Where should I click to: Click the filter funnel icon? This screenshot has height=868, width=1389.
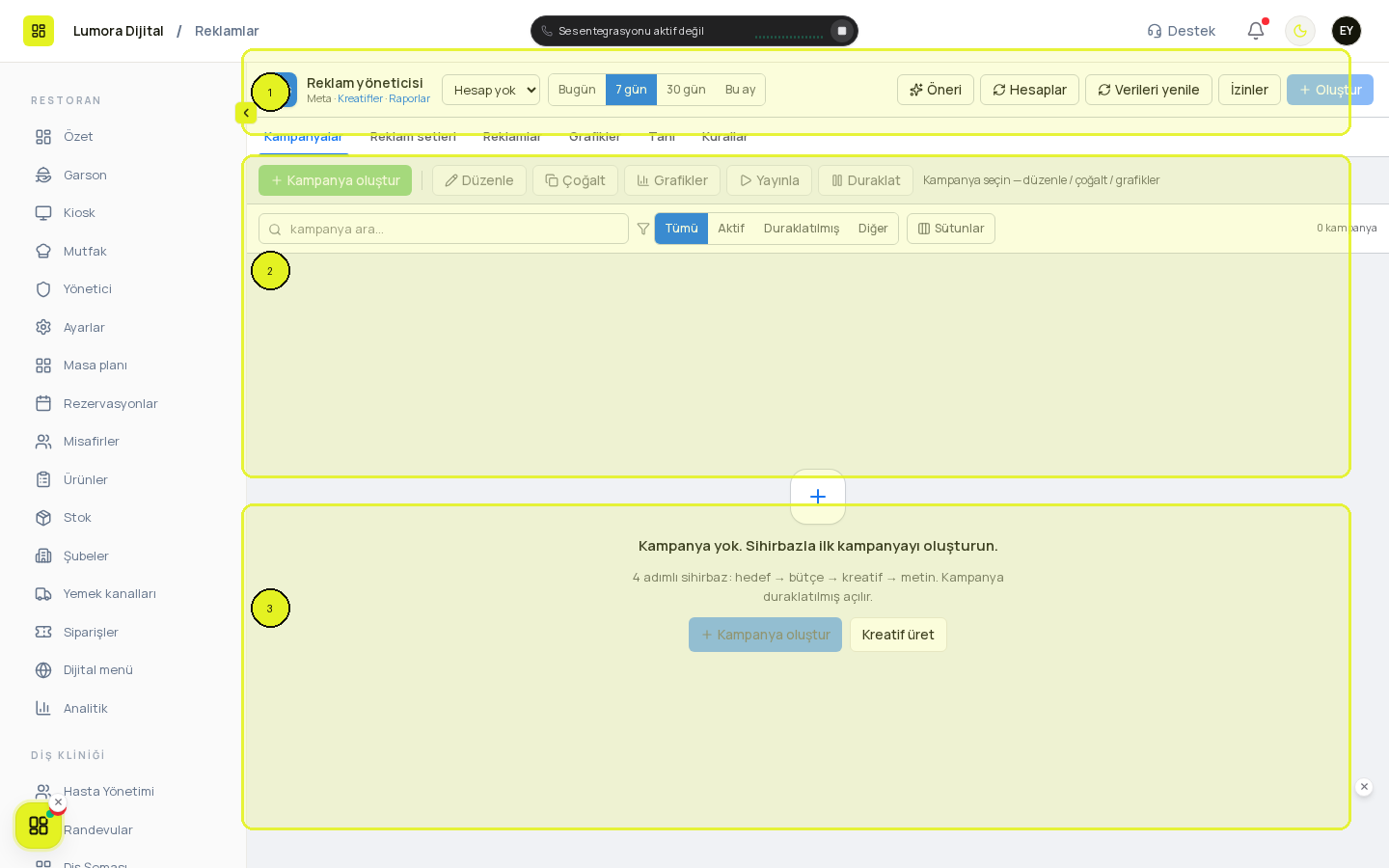[x=643, y=229]
